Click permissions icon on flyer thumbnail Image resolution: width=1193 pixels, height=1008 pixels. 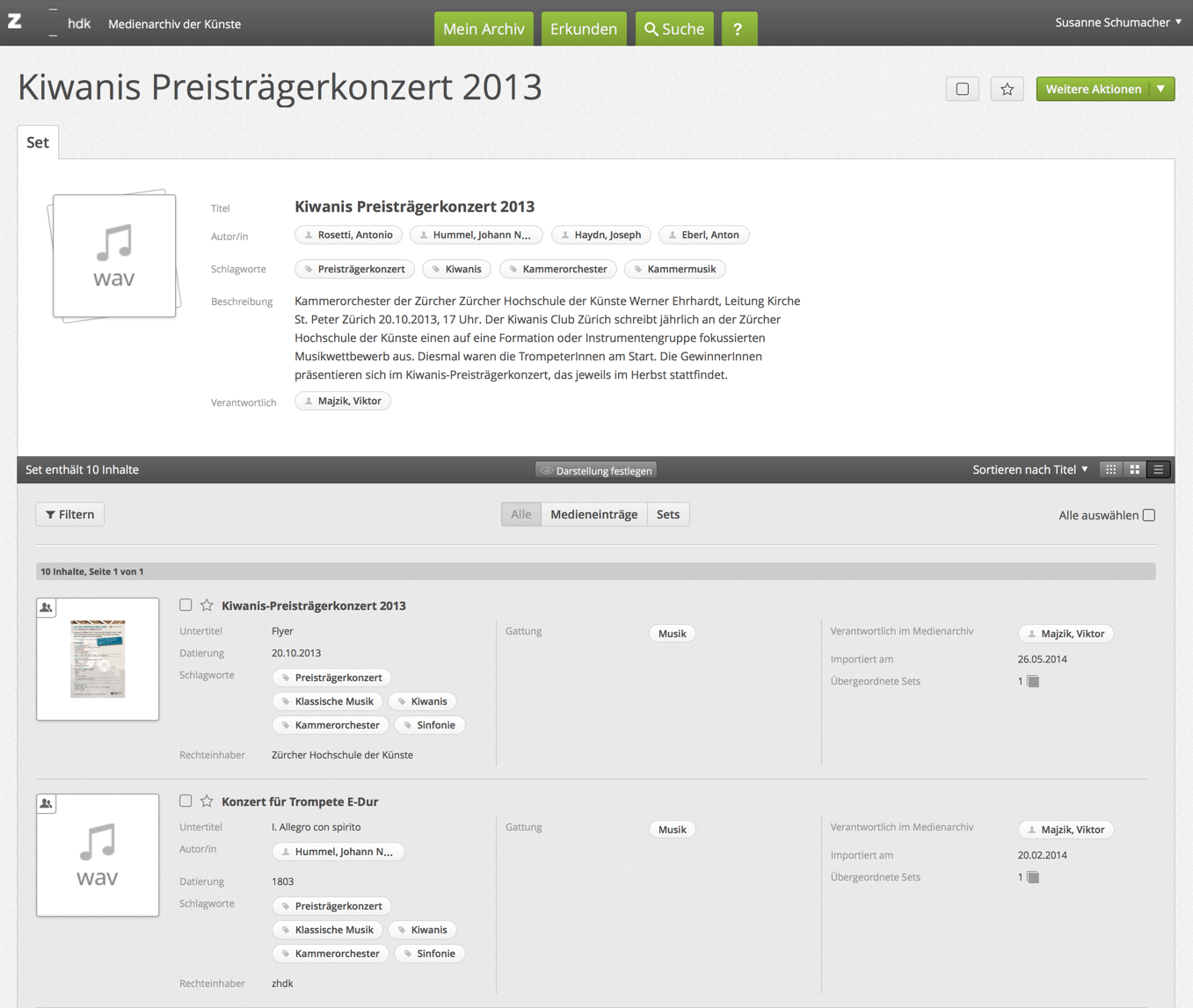pyautogui.click(x=47, y=607)
